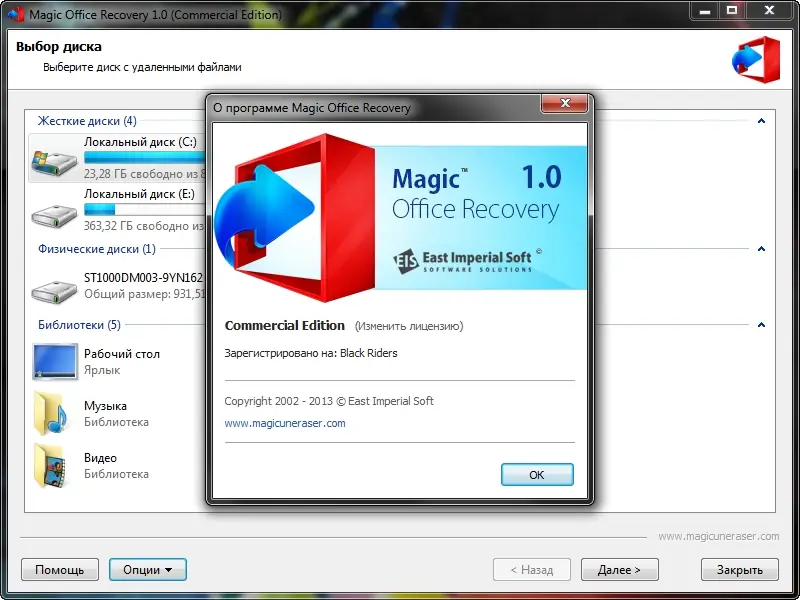Click the Commercial Edition text
Image resolution: width=800 pixels, height=600 pixels.
coord(285,326)
